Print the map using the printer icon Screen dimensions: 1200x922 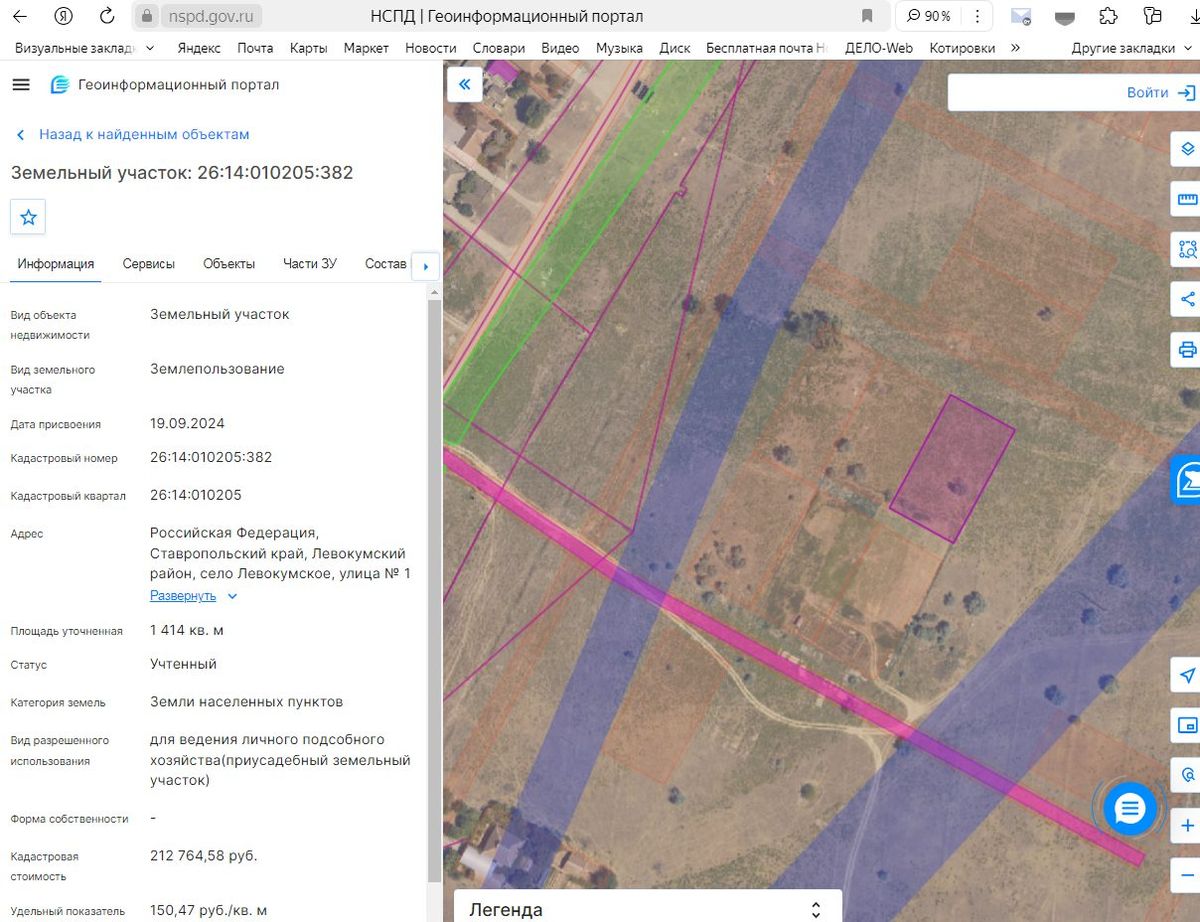click(1187, 349)
